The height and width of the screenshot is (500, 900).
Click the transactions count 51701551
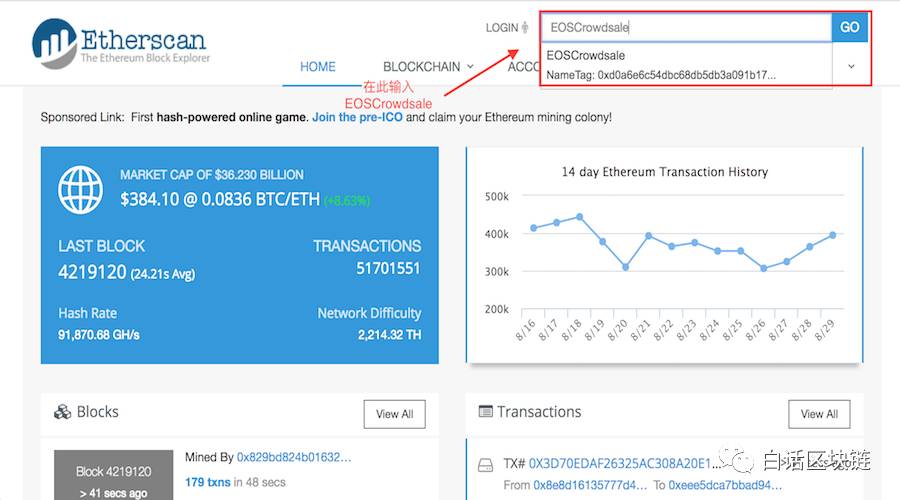click(388, 268)
